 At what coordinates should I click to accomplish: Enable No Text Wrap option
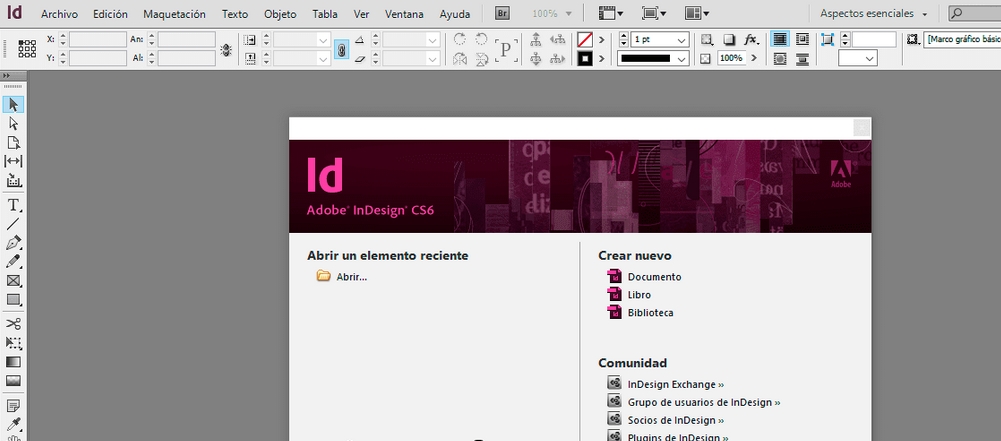(x=779, y=40)
